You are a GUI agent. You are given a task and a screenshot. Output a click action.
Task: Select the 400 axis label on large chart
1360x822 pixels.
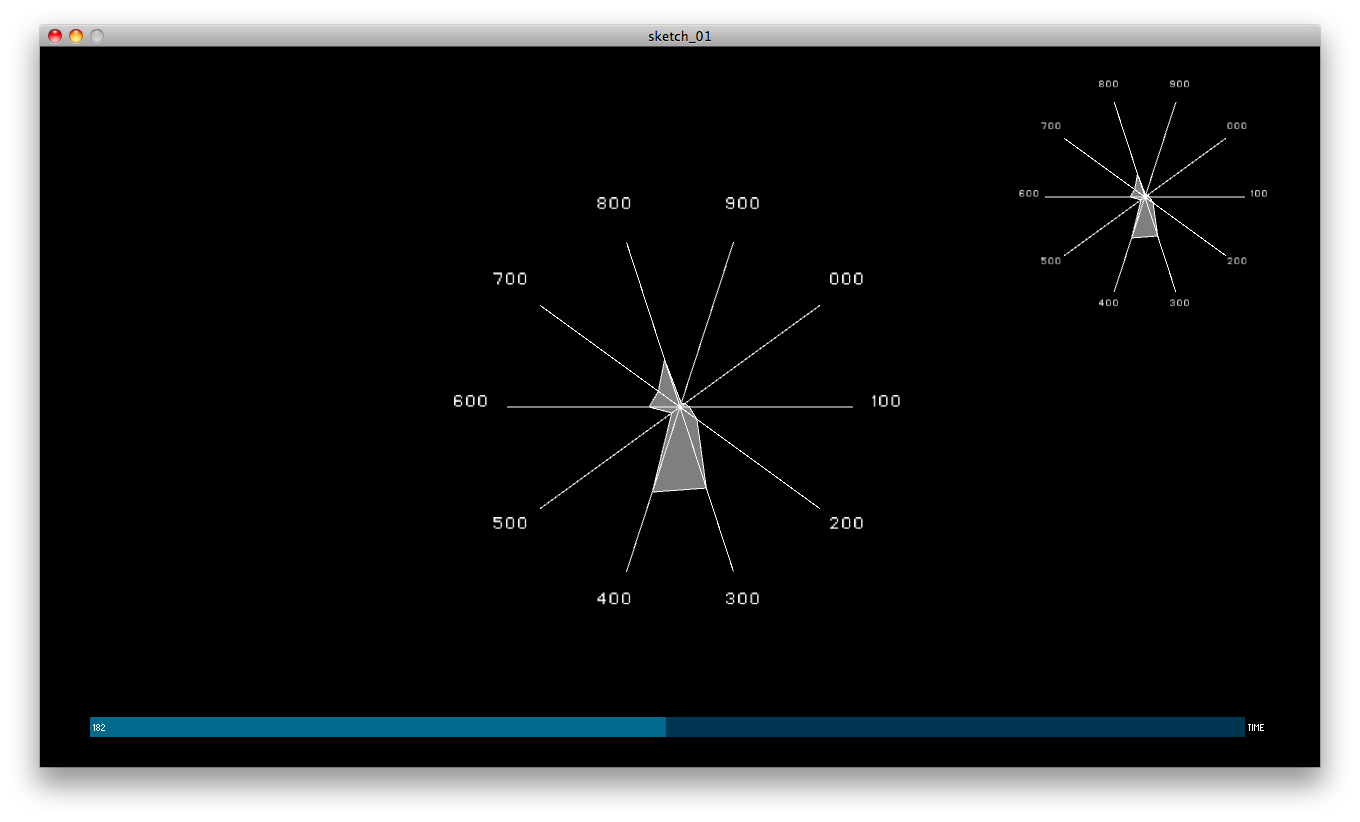click(x=614, y=599)
